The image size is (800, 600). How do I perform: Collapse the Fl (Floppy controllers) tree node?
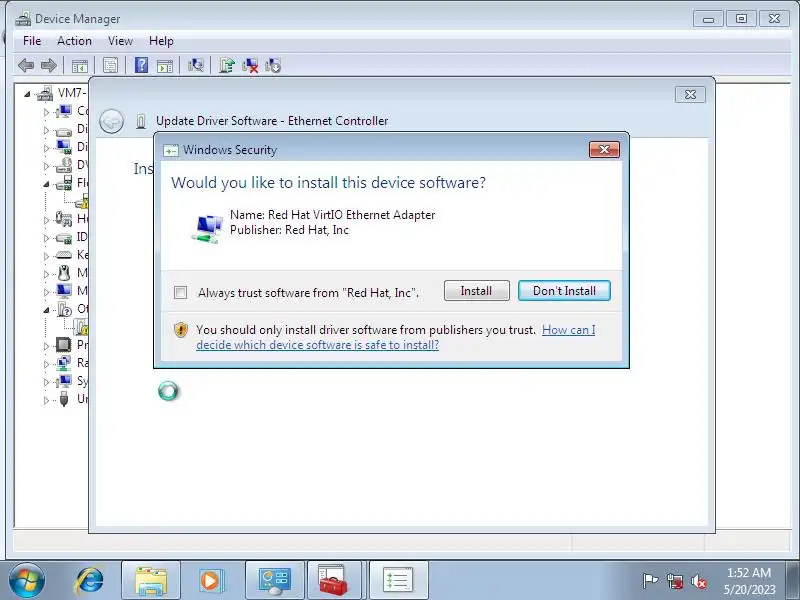pos(46,184)
